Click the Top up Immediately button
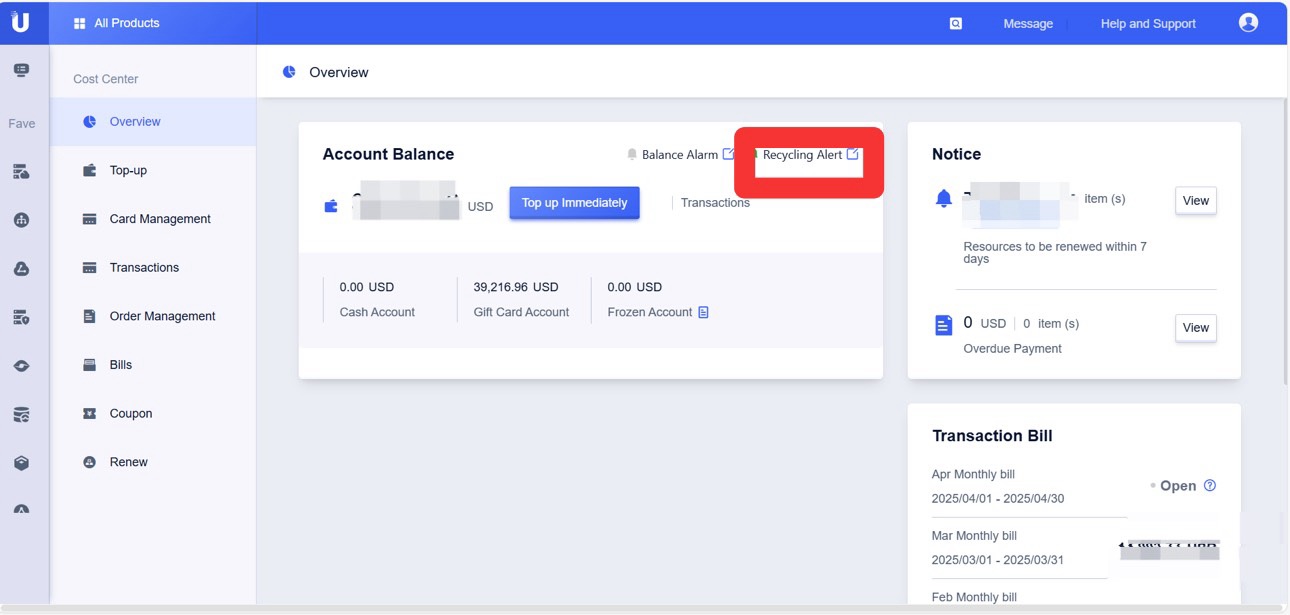The height and width of the screenshot is (615, 1290). point(574,203)
